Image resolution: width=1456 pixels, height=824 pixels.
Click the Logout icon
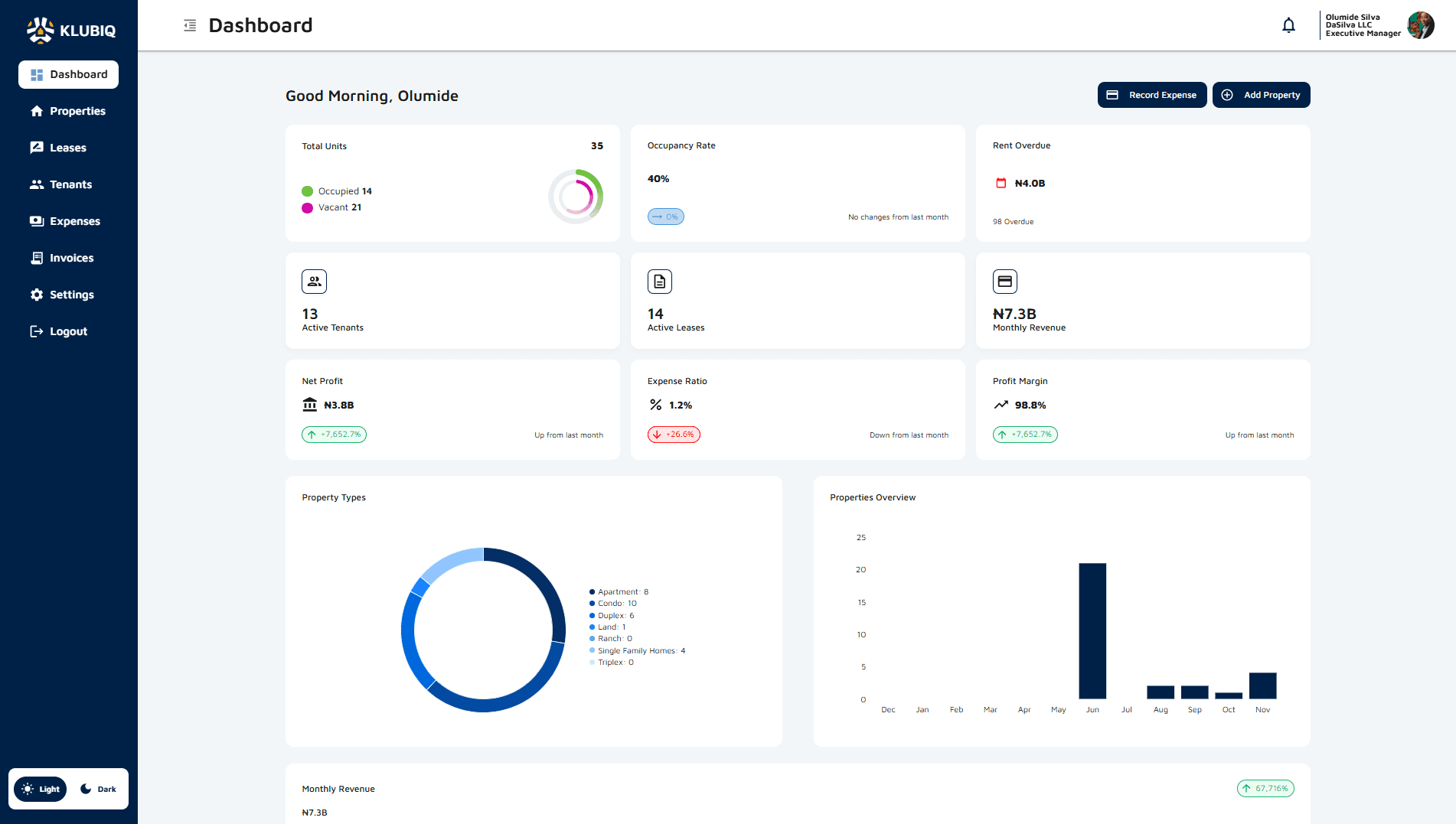(x=36, y=331)
